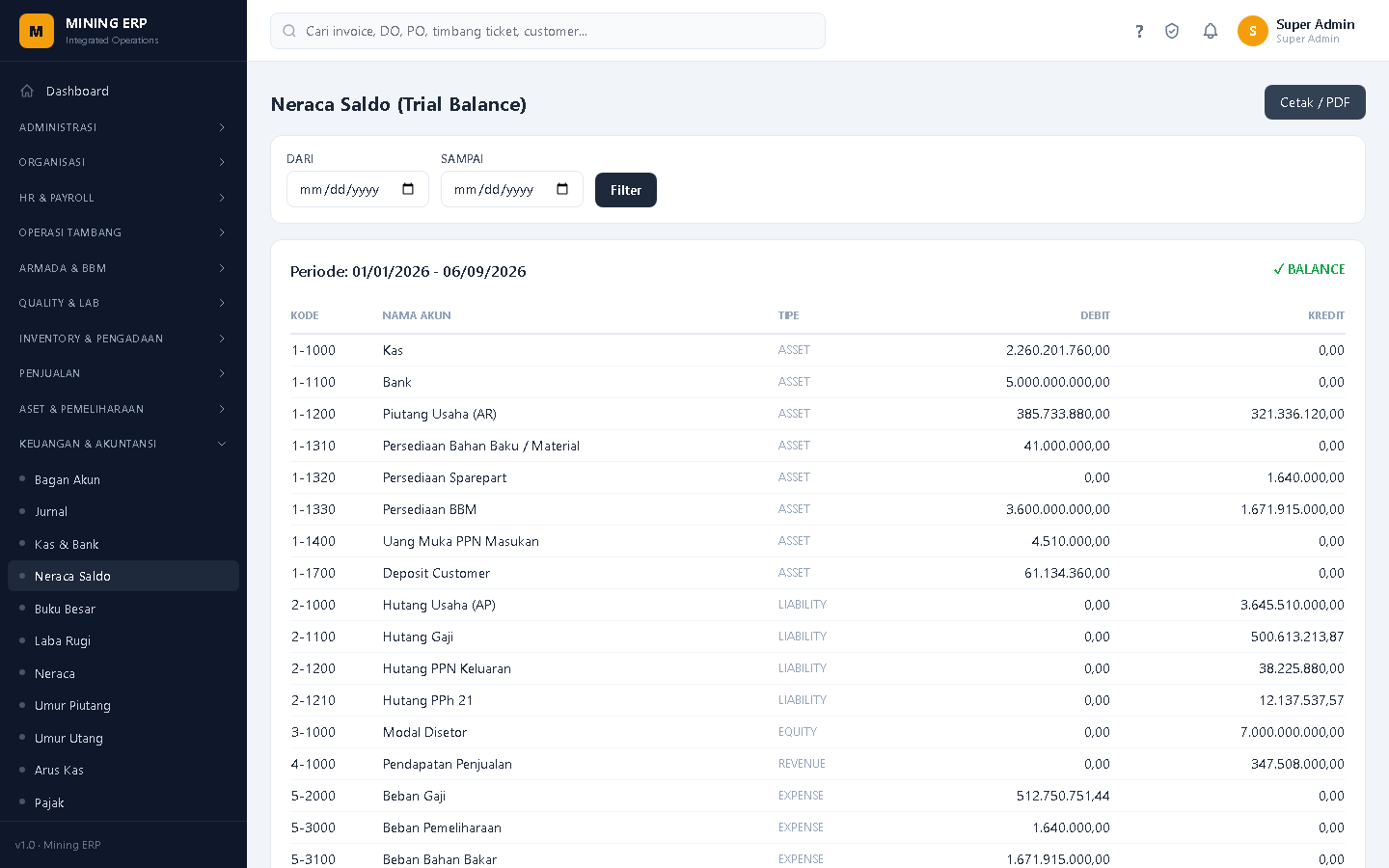Click the KODE column header
Screen dimensions: 1389x868
click(x=305, y=315)
